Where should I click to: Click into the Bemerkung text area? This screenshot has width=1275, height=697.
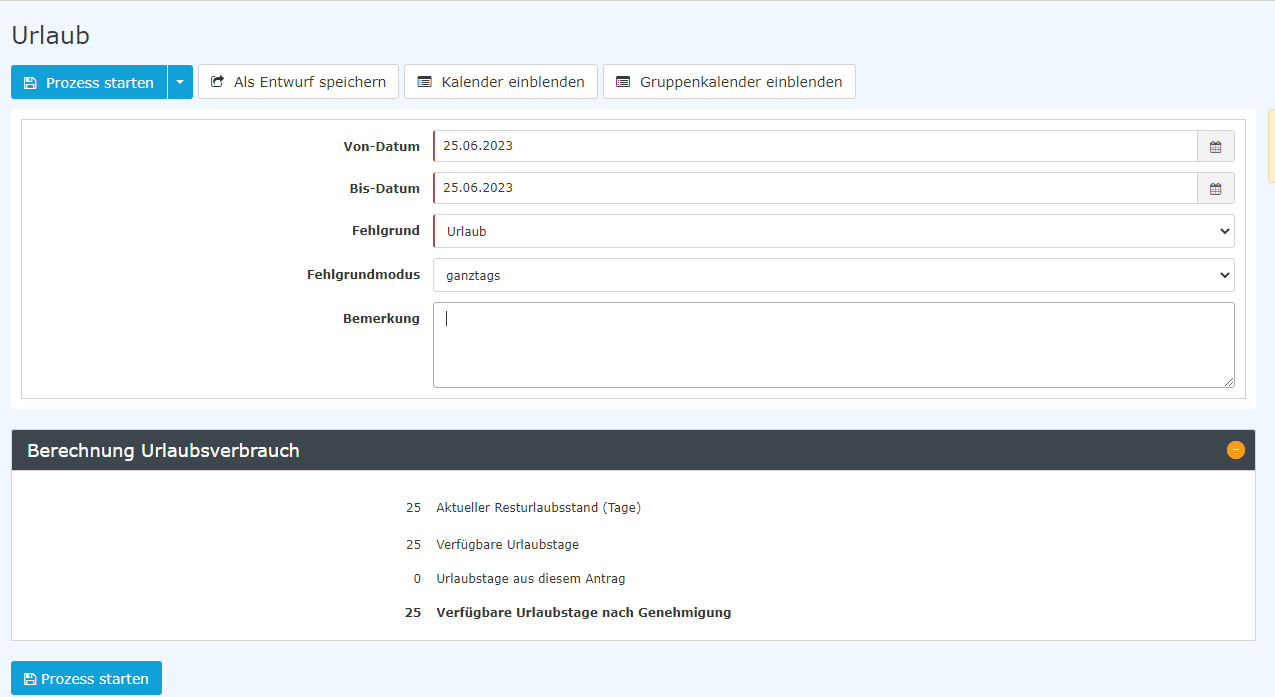tap(833, 345)
